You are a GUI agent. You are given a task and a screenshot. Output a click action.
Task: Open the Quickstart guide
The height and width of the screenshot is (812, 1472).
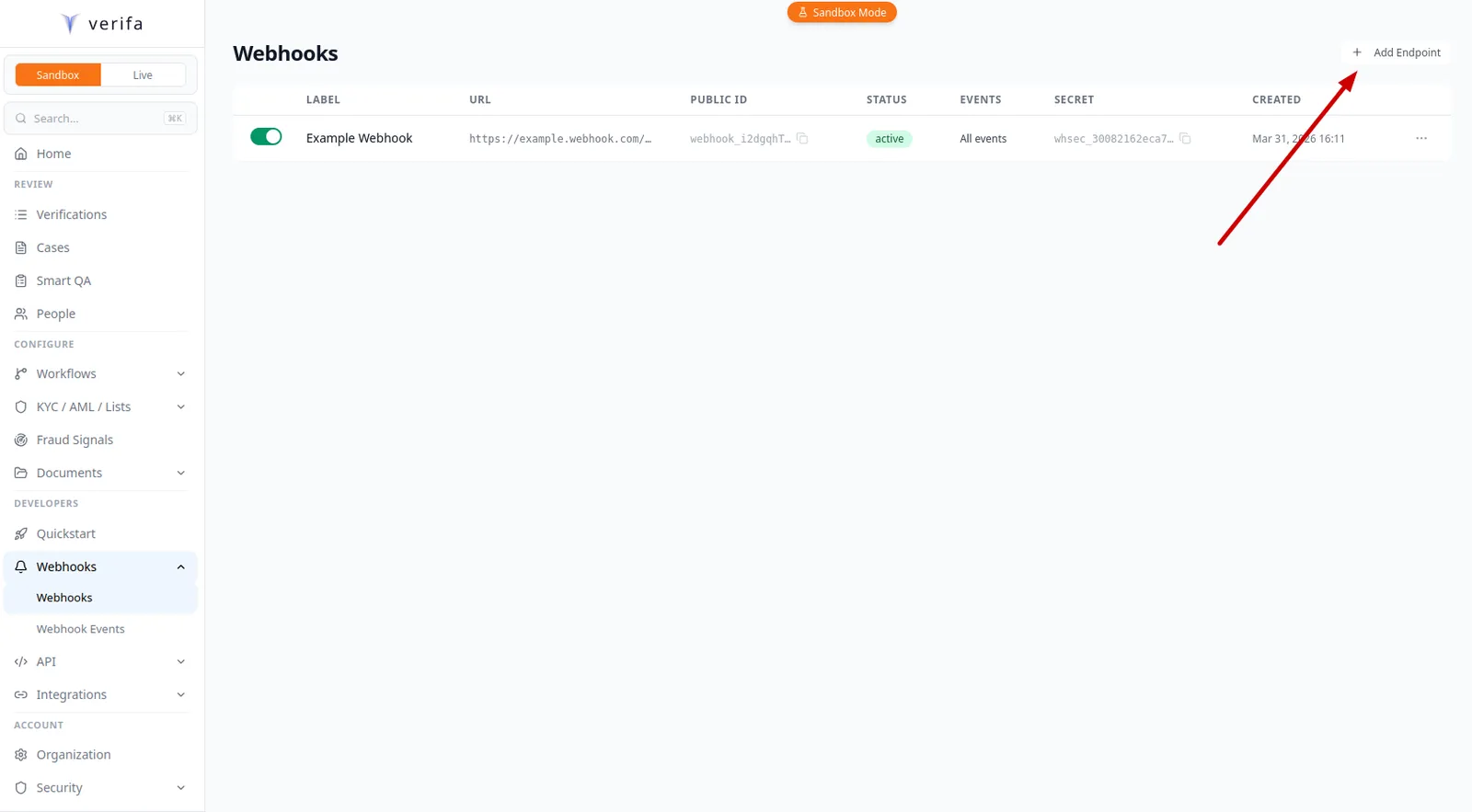[100, 533]
